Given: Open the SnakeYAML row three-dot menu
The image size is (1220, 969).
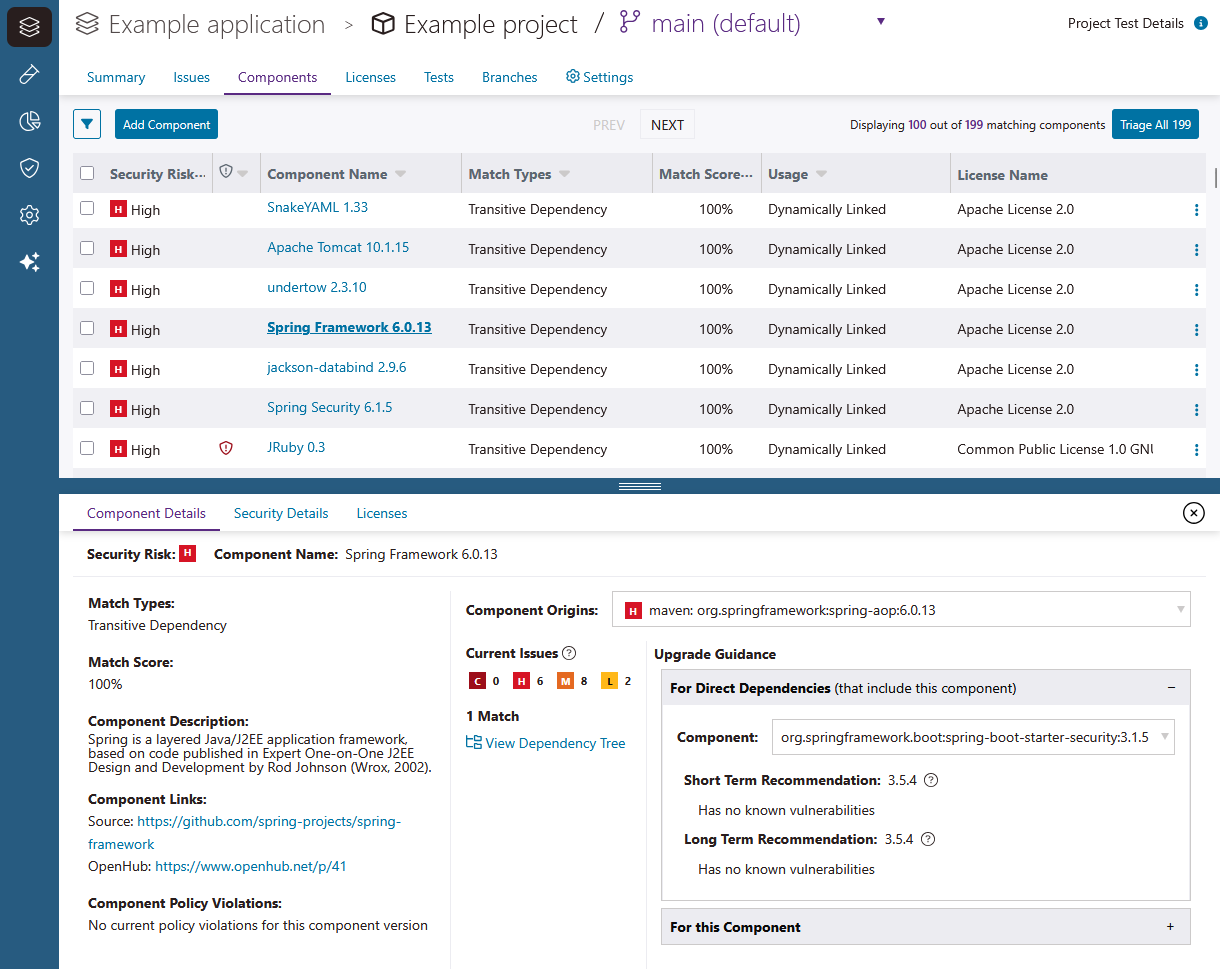Looking at the screenshot, I should pos(1196,210).
